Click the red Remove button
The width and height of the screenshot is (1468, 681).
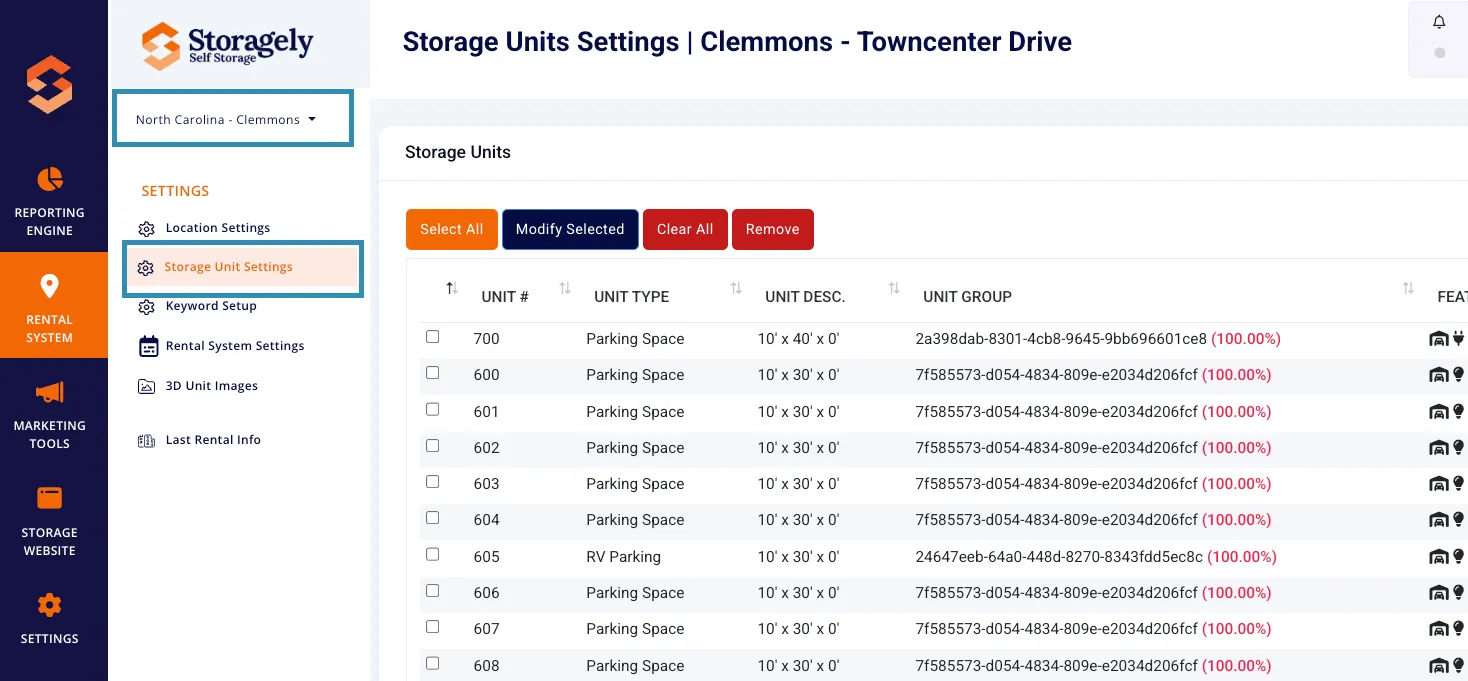[x=772, y=229]
